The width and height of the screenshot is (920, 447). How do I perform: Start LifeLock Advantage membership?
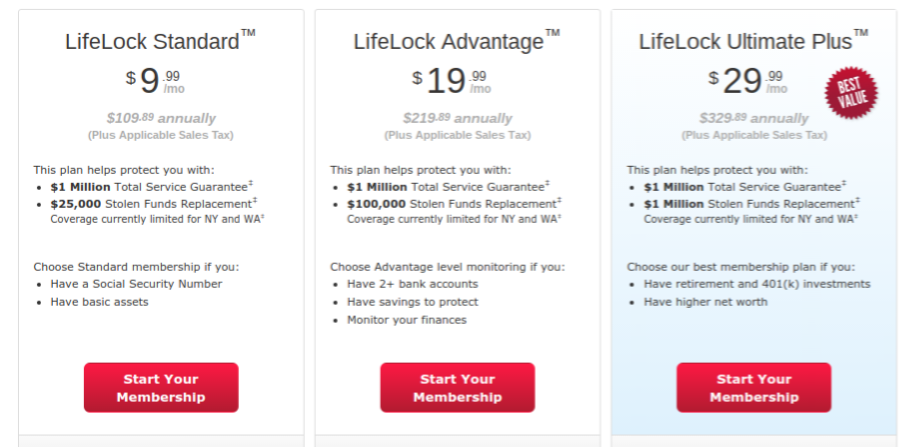tap(457, 388)
